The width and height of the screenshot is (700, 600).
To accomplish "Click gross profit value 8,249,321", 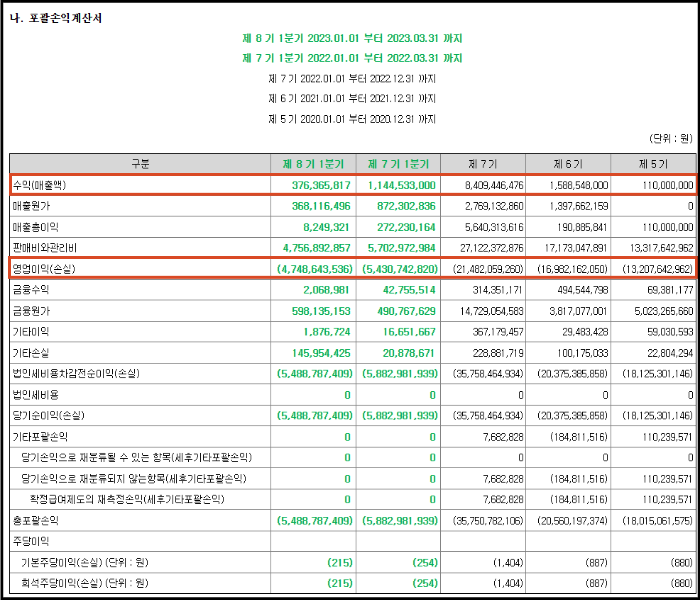I will [326, 227].
